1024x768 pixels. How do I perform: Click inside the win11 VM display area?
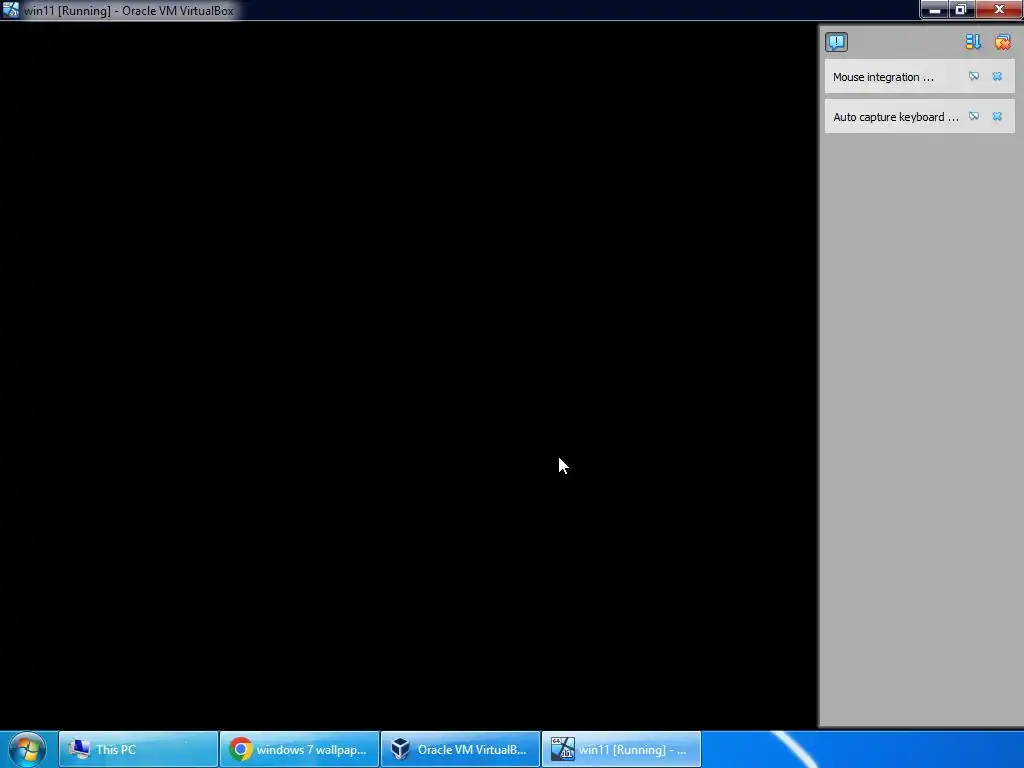pyautogui.click(x=408, y=376)
